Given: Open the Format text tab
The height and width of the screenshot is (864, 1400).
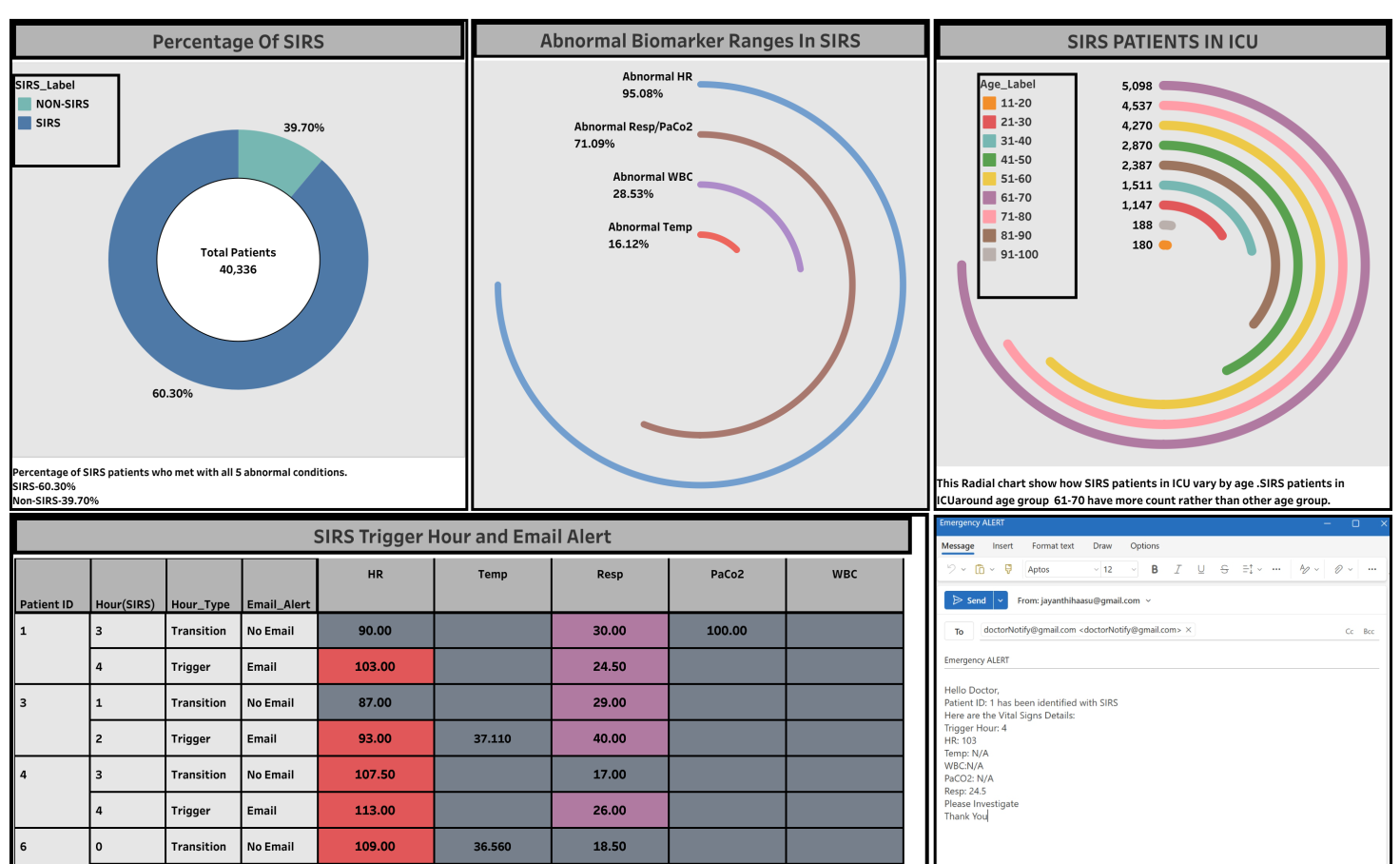Looking at the screenshot, I should pyautogui.click(x=1052, y=546).
